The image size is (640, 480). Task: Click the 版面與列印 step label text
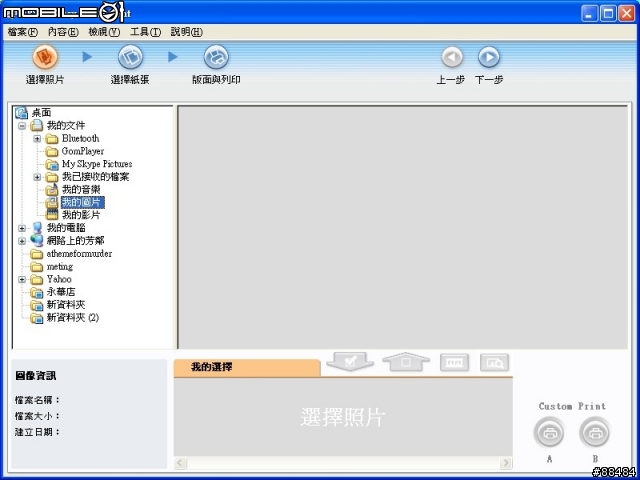(x=216, y=80)
